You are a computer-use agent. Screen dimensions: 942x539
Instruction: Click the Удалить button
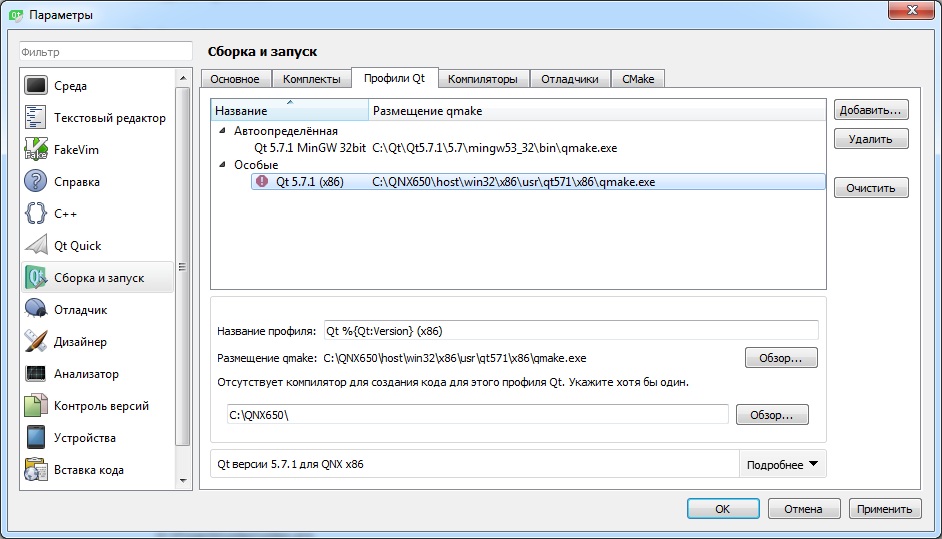871,139
